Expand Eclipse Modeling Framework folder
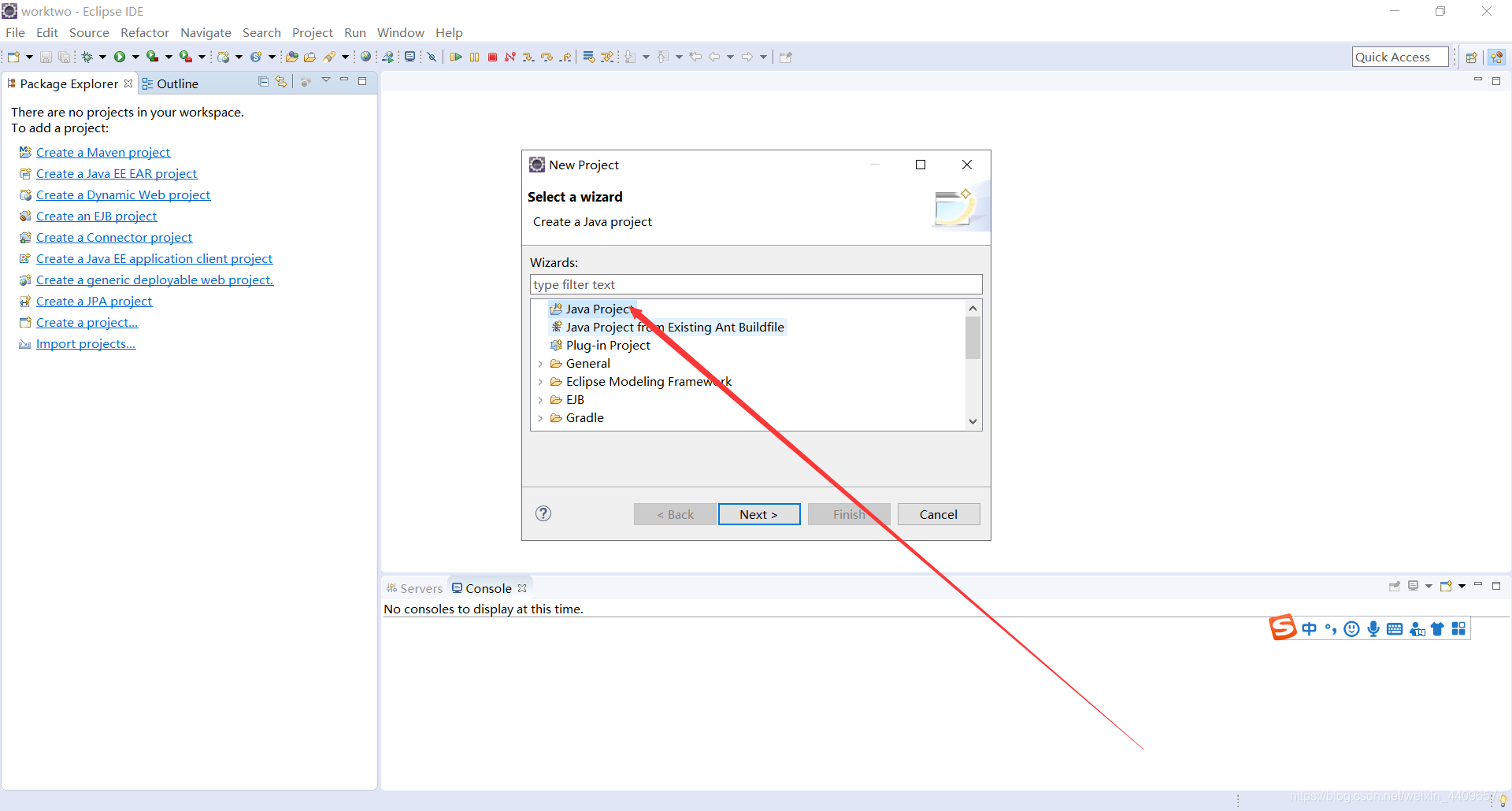Viewport: 1512px width, 811px height. 540,382
